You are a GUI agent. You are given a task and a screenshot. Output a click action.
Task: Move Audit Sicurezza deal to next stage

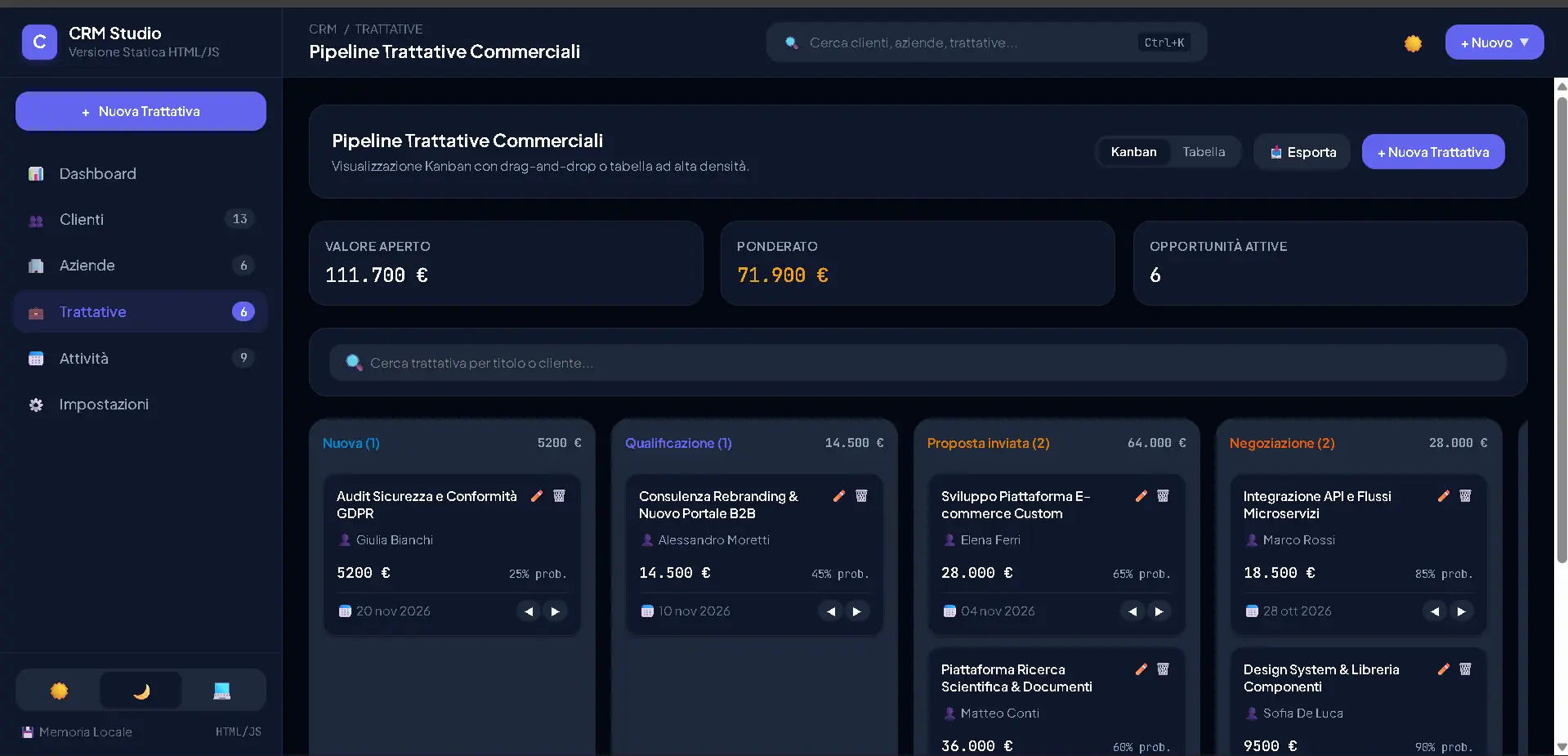click(556, 611)
